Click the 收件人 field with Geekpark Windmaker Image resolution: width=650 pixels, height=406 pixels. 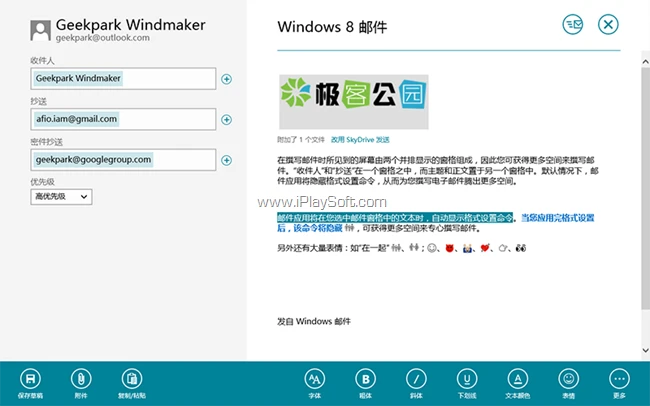click(x=123, y=78)
